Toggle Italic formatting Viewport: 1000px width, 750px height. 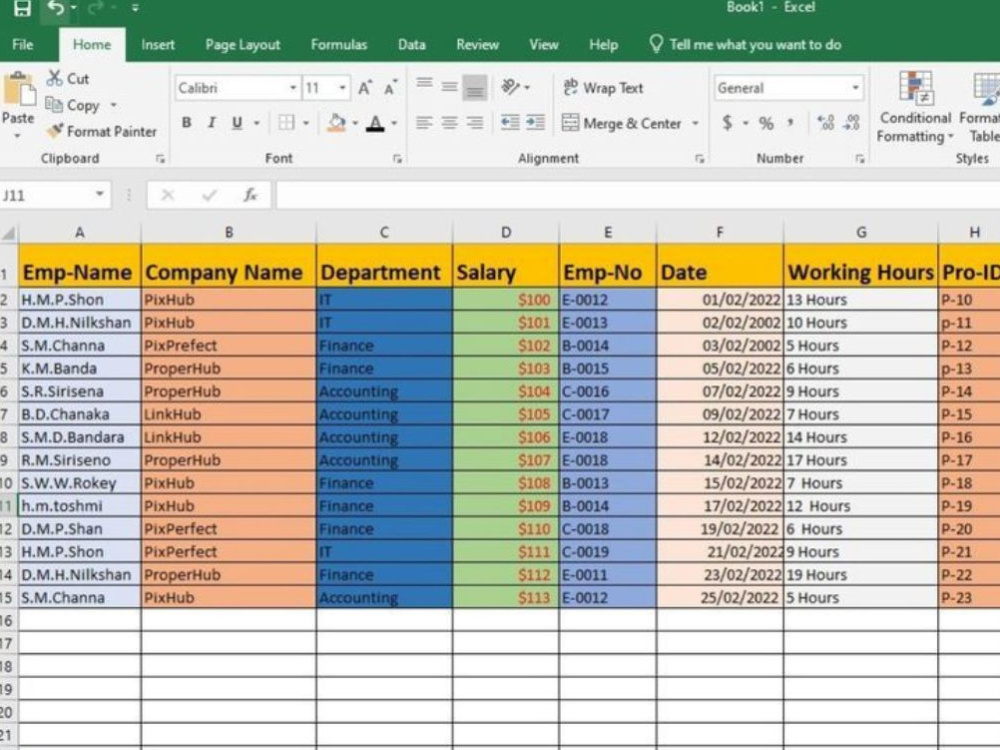coord(212,122)
